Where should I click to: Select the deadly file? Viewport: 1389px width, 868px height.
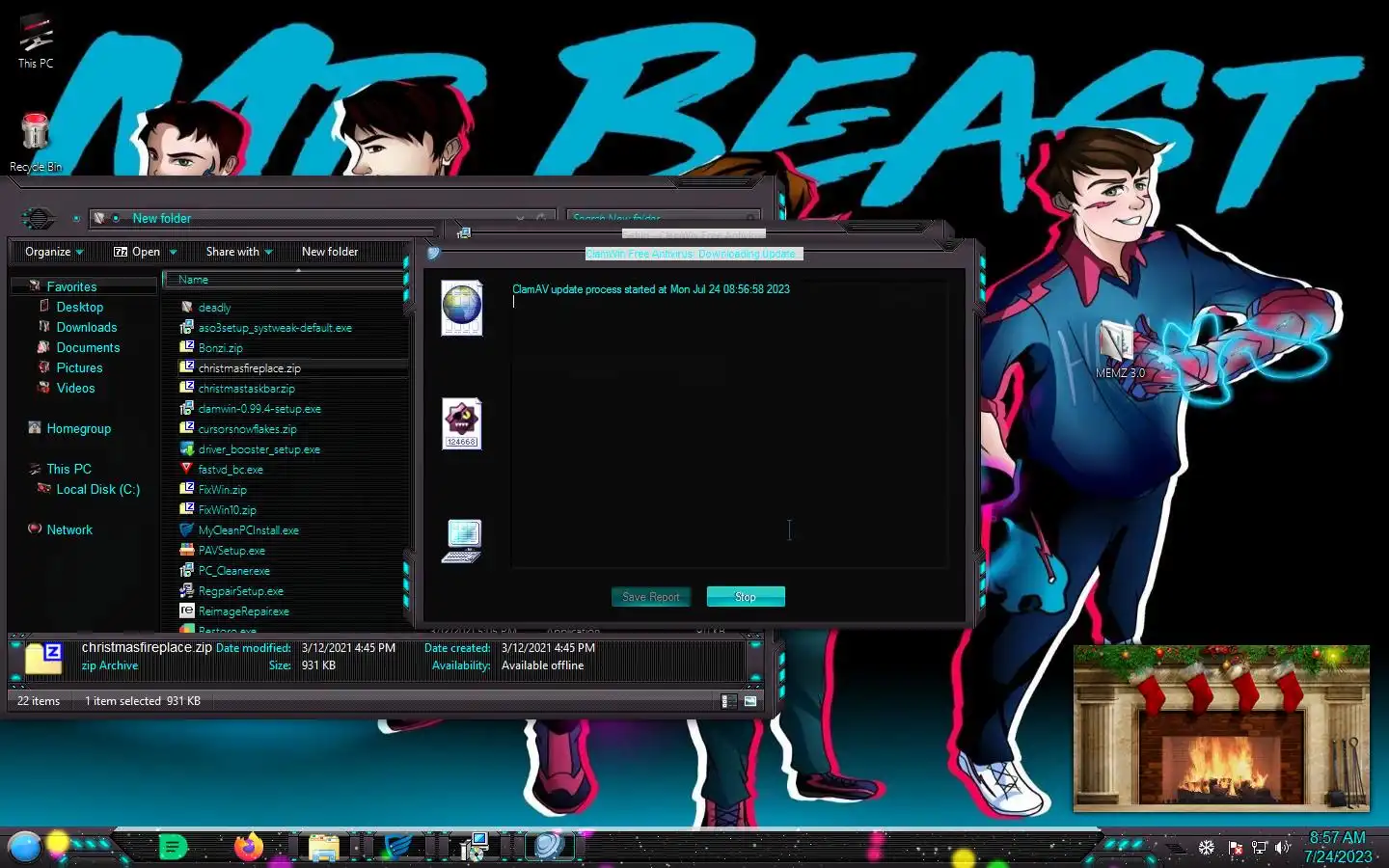point(214,308)
